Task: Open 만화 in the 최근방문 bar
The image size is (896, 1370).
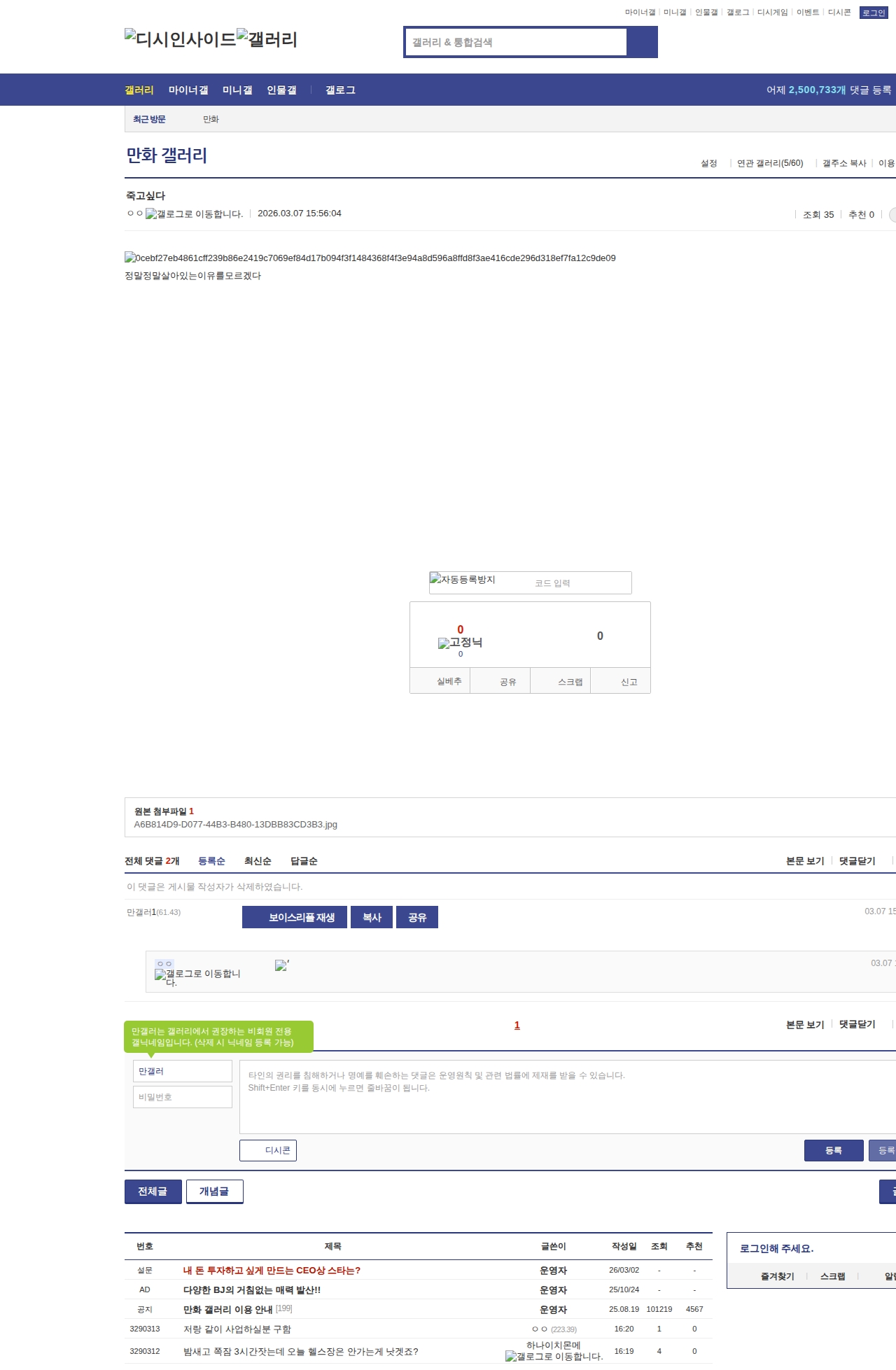Action: point(211,120)
